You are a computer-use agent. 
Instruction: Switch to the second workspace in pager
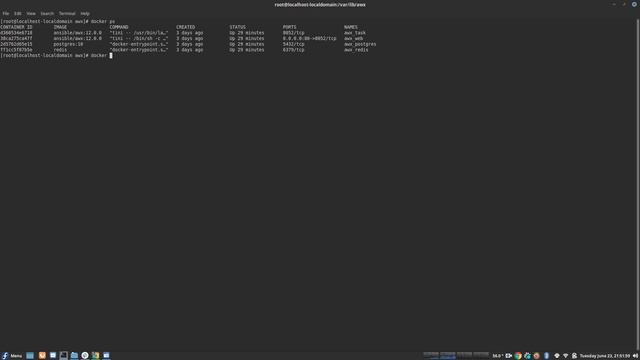[x=447, y=356]
